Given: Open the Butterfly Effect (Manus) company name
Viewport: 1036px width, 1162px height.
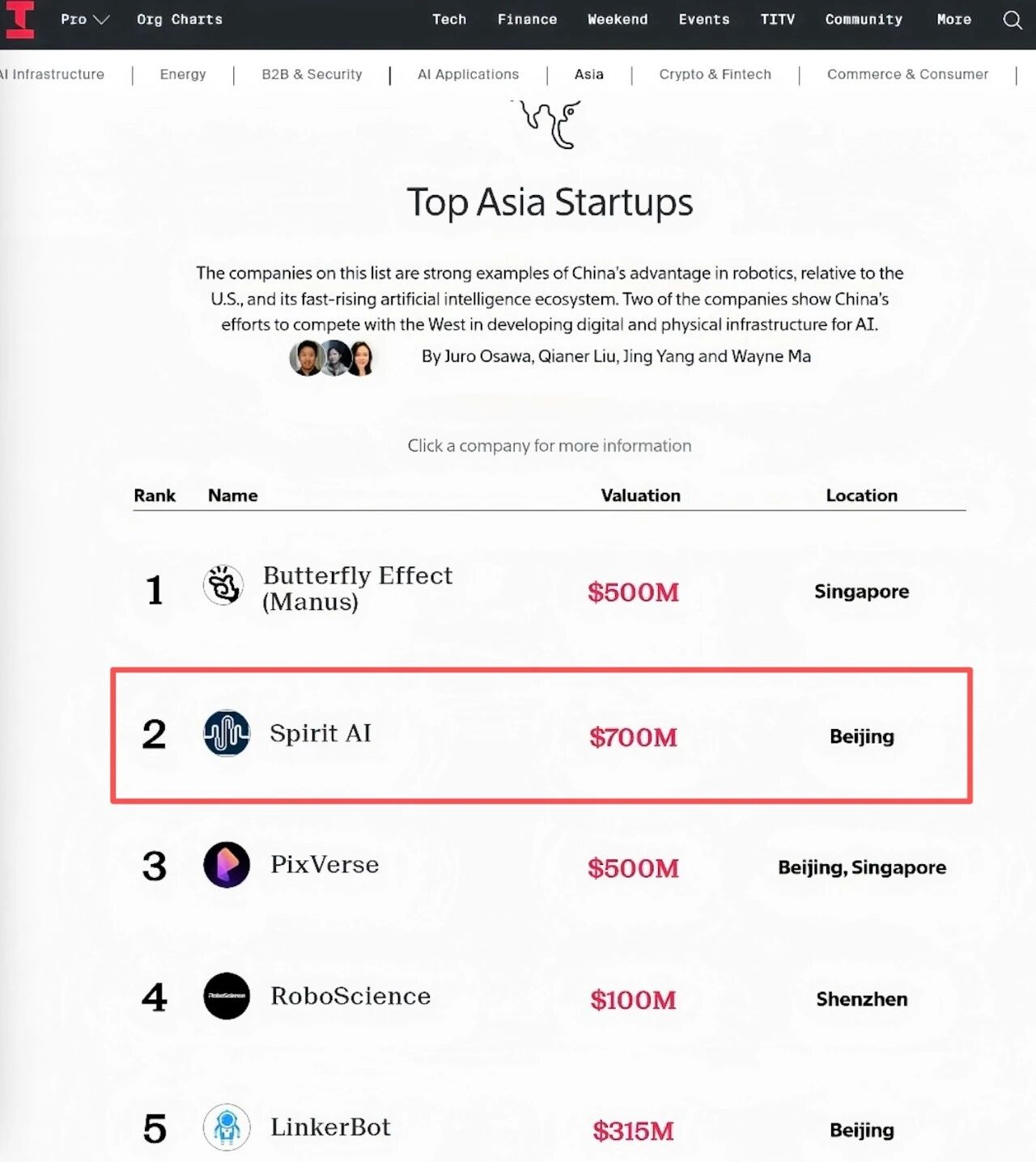Looking at the screenshot, I should (357, 588).
